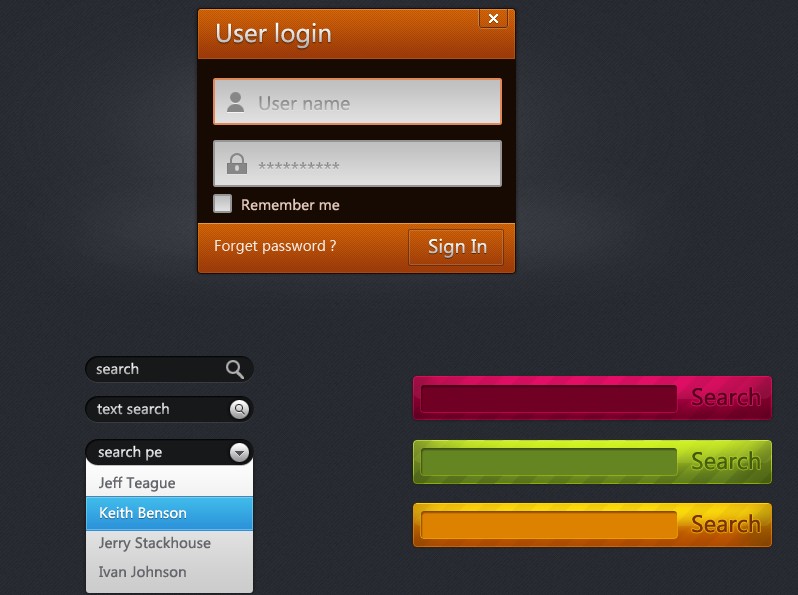The width and height of the screenshot is (798, 595).
Task: Click the orange Search button
Action: click(x=725, y=524)
